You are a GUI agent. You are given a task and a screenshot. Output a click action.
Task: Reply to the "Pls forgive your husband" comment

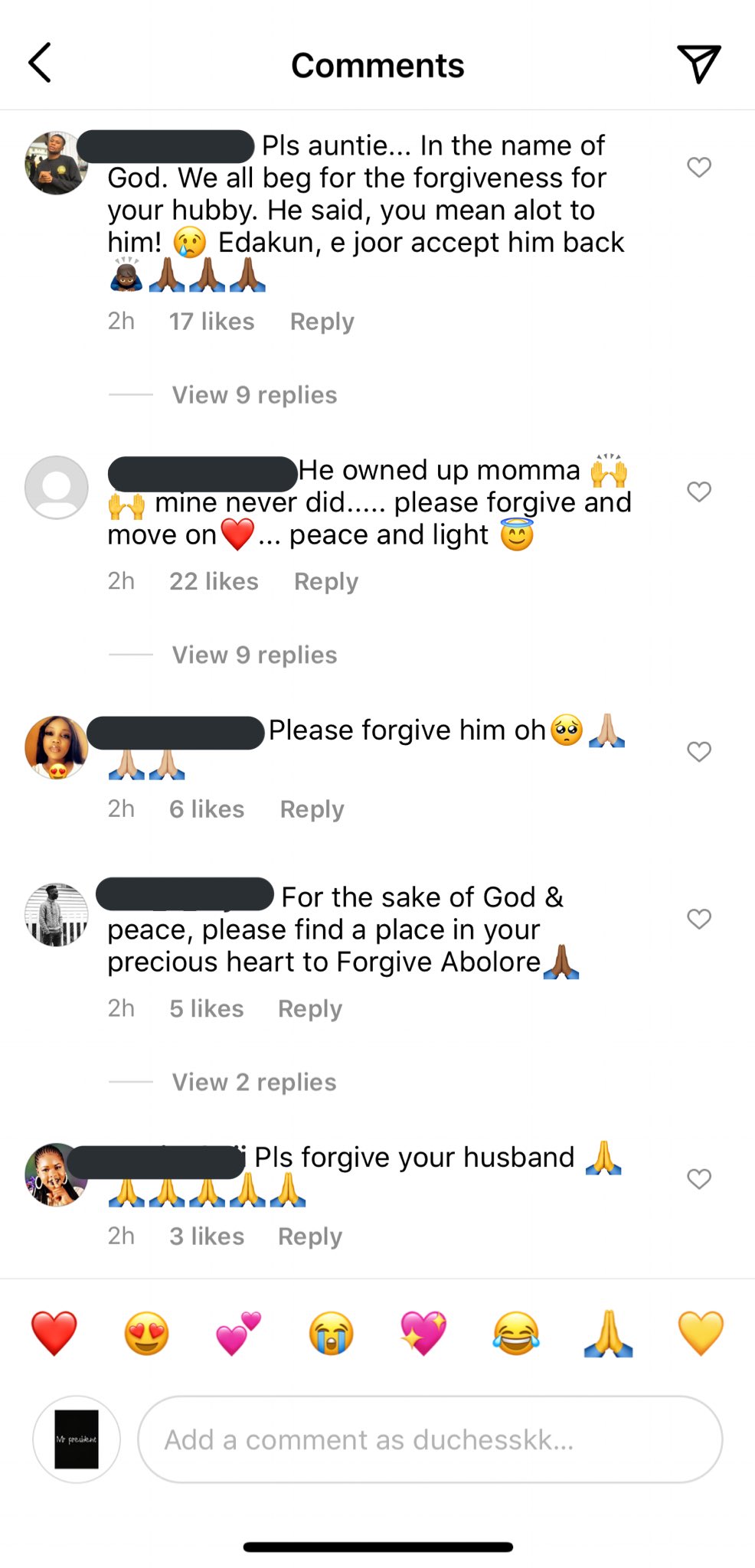click(310, 1236)
